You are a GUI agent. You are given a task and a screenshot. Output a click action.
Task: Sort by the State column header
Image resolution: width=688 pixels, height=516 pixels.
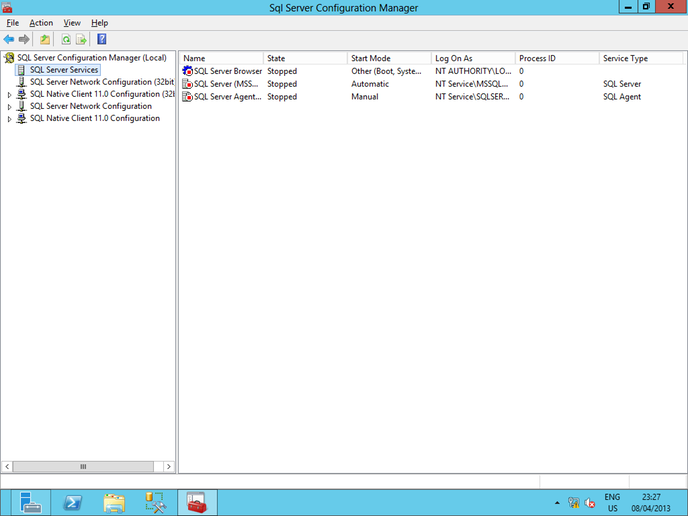pyautogui.click(x=305, y=58)
